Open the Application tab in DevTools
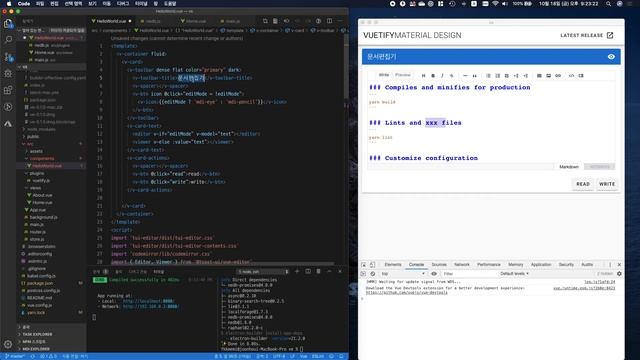 coord(541,264)
